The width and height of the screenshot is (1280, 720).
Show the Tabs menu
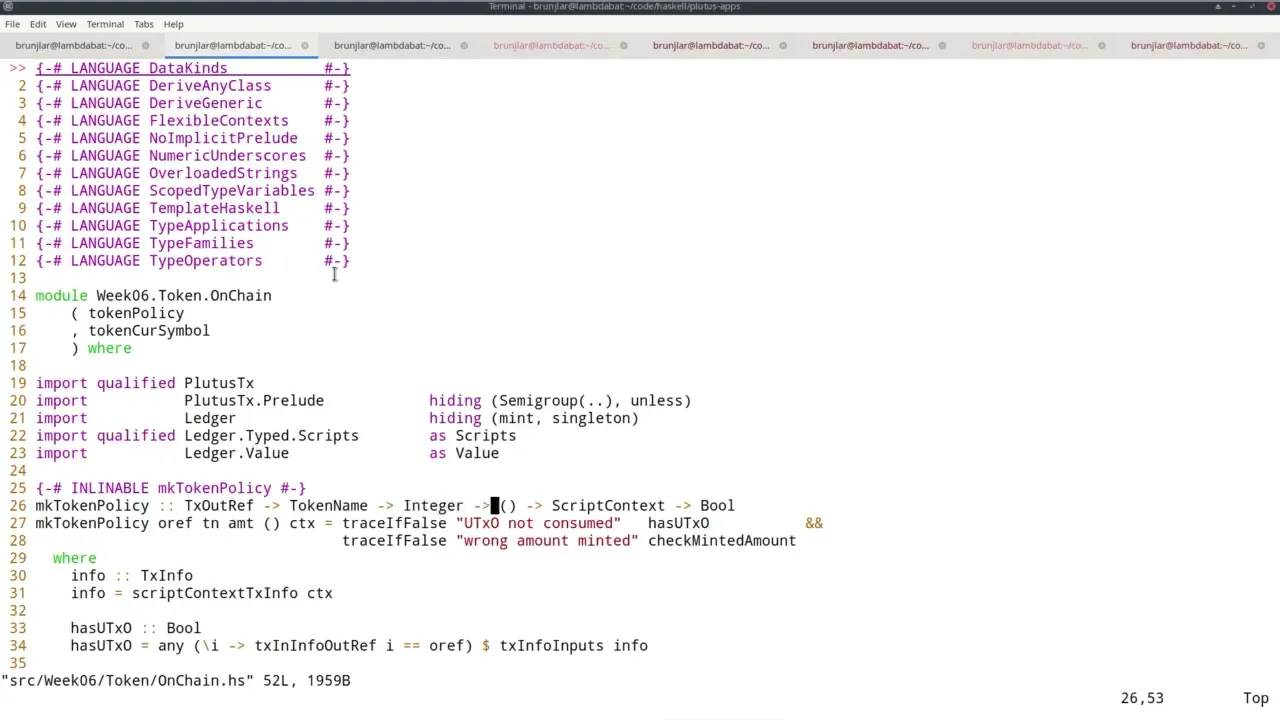pos(144,24)
